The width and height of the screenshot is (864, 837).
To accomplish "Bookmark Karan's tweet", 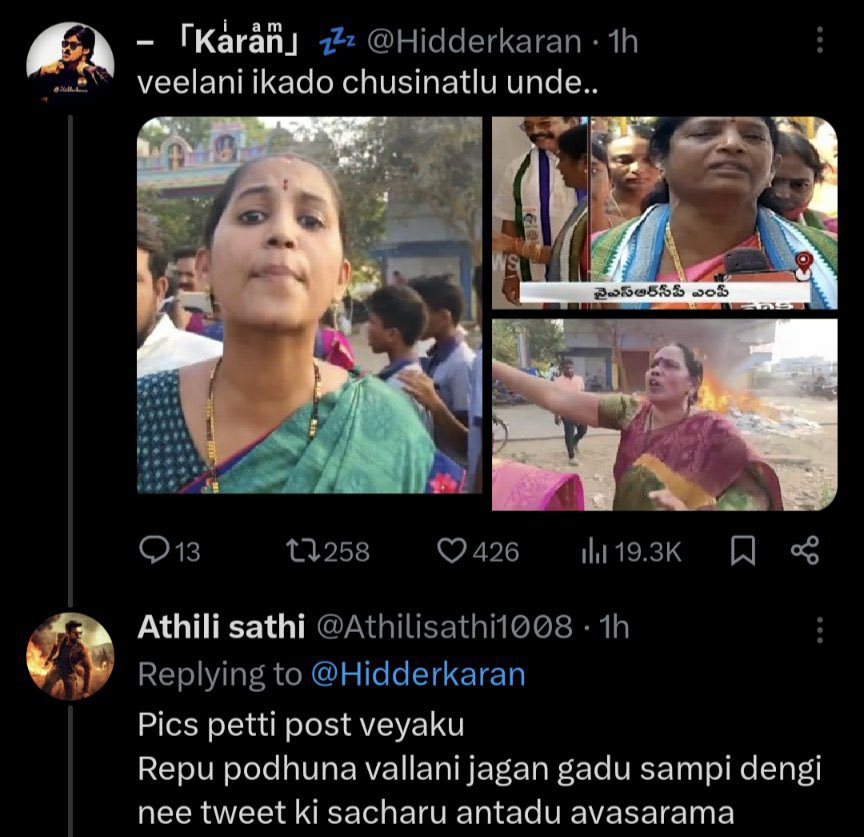I will tap(742, 551).
